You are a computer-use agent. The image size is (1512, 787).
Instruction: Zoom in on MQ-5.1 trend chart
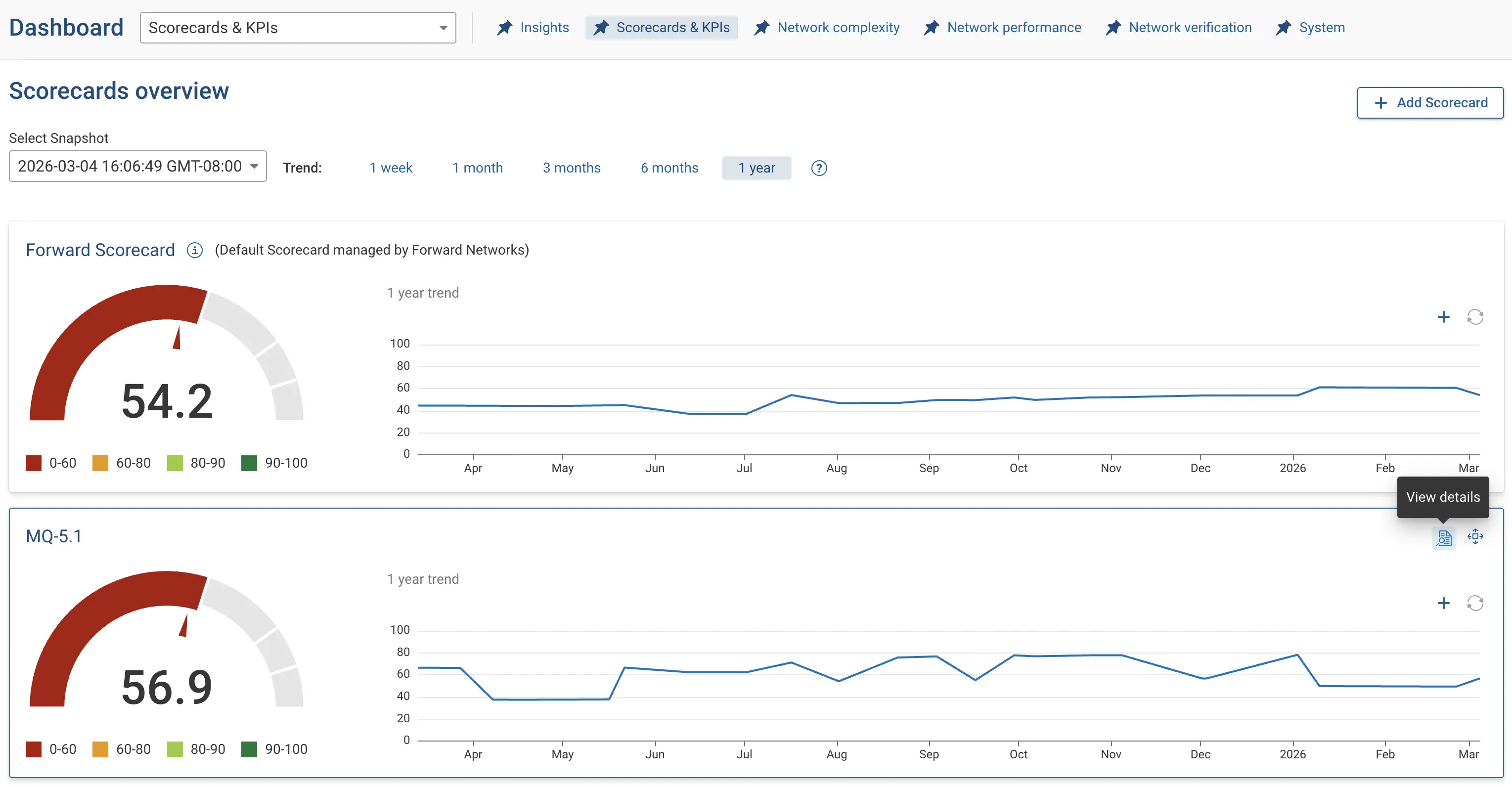point(1443,603)
